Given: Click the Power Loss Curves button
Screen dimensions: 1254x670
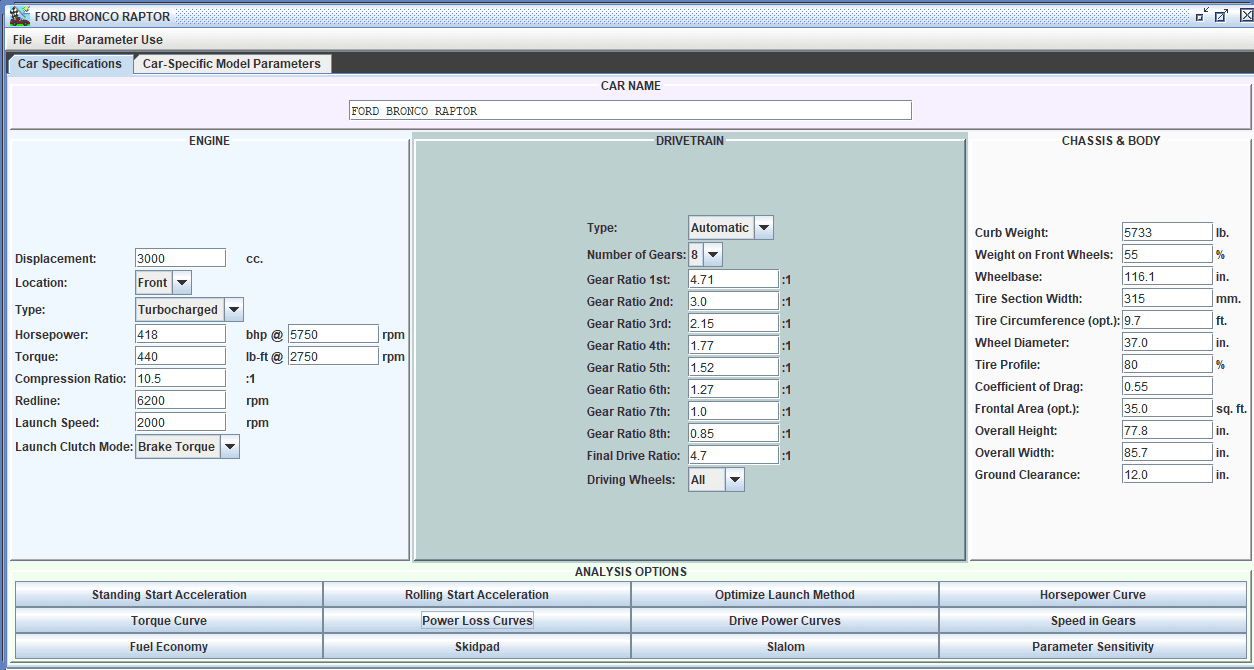Looking at the screenshot, I should pyautogui.click(x=477, y=621).
